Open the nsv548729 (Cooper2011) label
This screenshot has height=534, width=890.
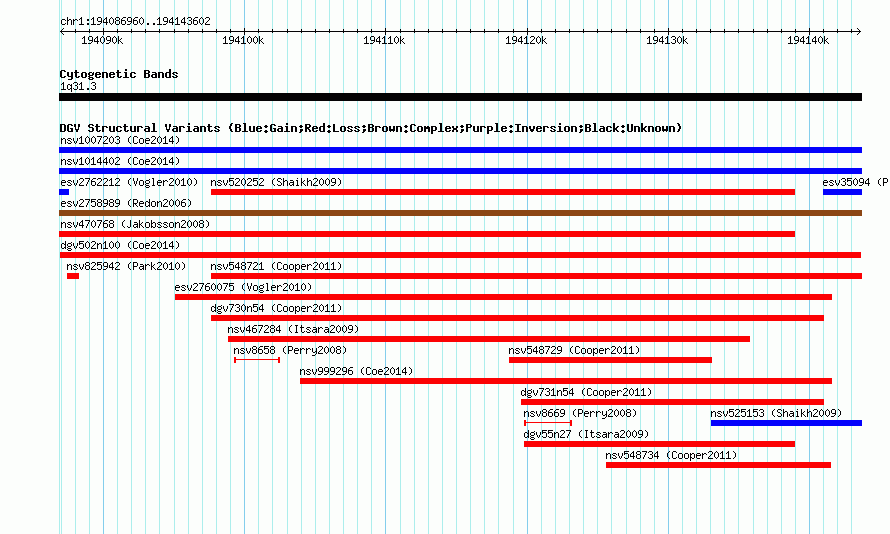[574, 350]
